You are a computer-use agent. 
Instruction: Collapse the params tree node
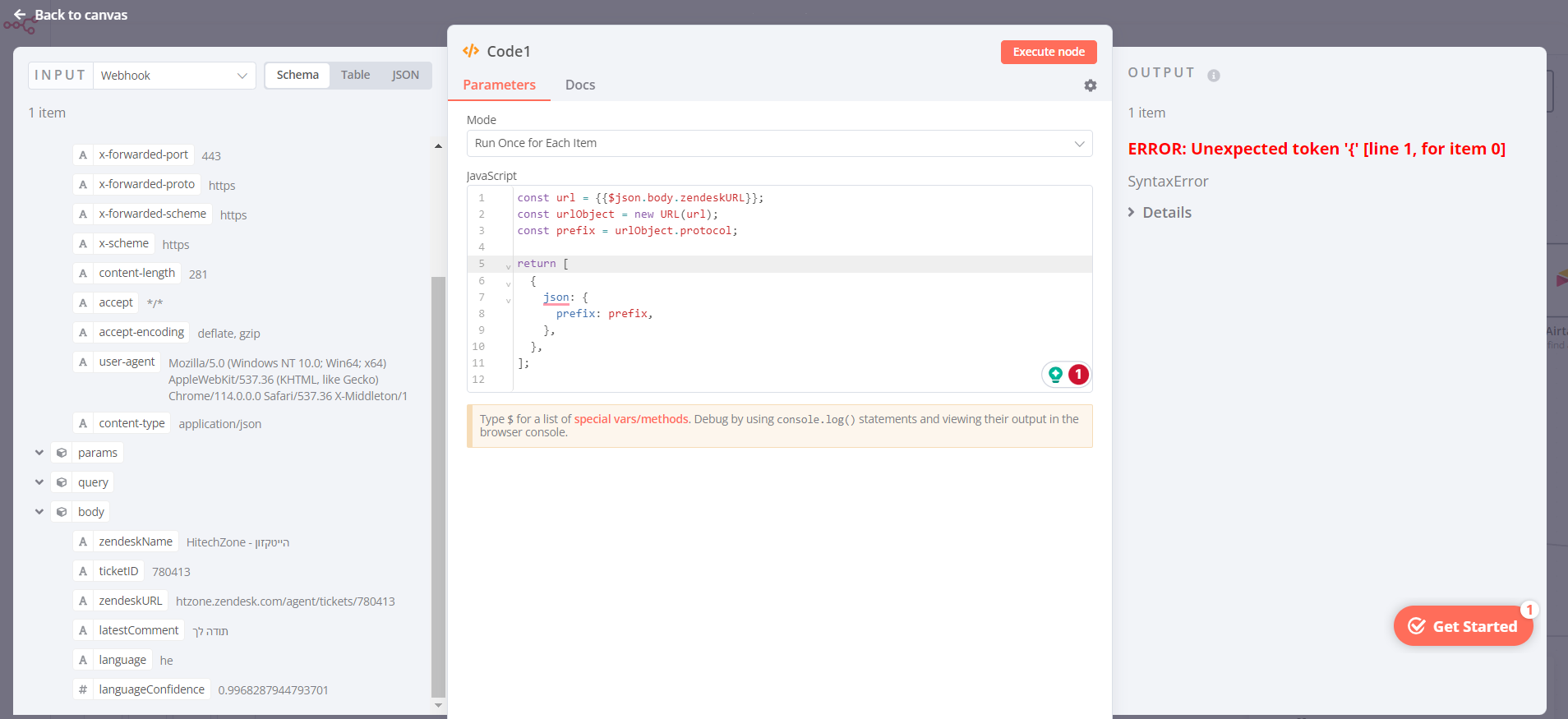pos(39,453)
